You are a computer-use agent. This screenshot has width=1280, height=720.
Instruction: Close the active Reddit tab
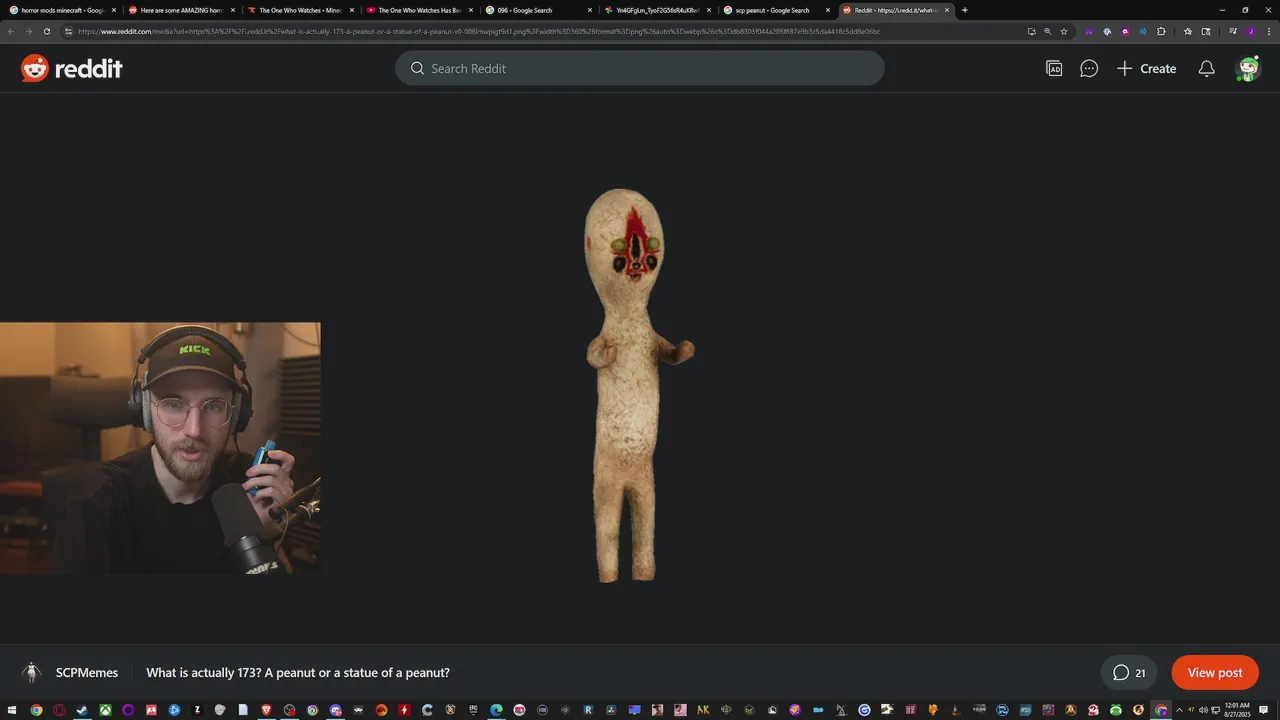point(947,10)
